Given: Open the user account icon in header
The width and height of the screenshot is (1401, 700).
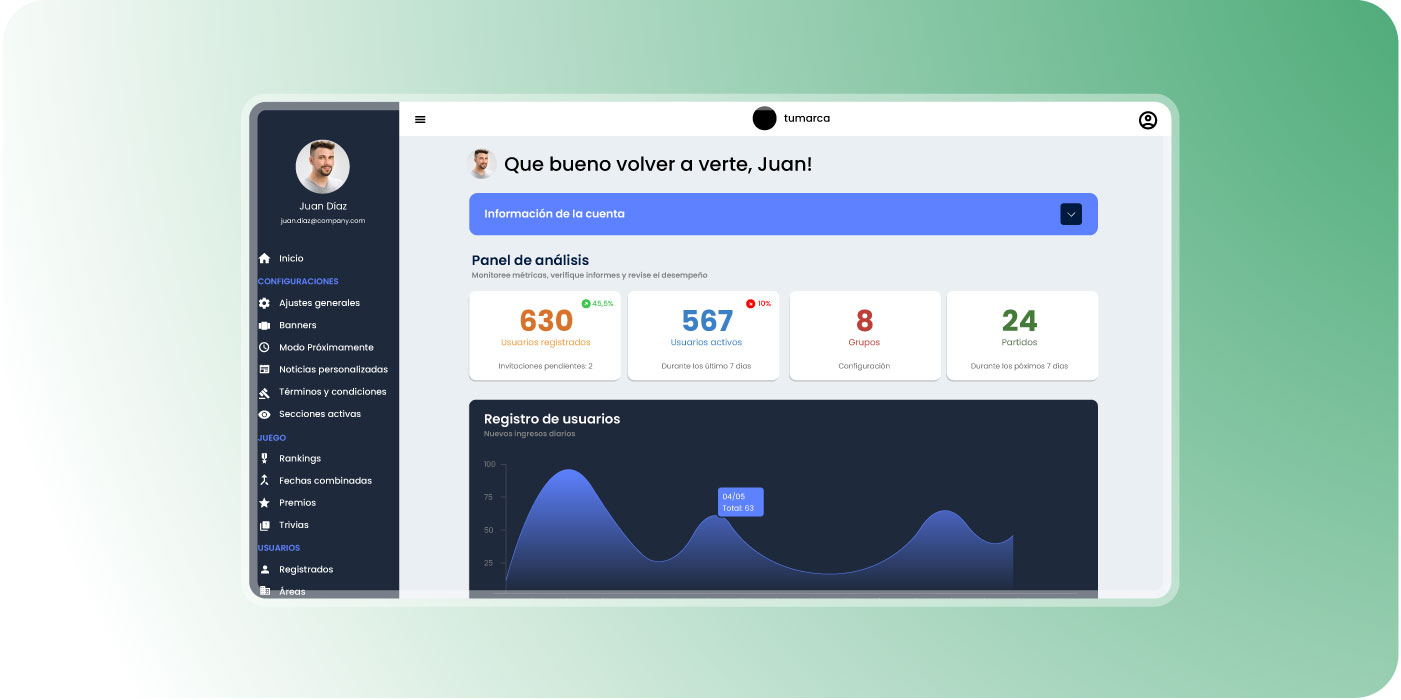Looking at the screenshot, I should click(1147, 120).
